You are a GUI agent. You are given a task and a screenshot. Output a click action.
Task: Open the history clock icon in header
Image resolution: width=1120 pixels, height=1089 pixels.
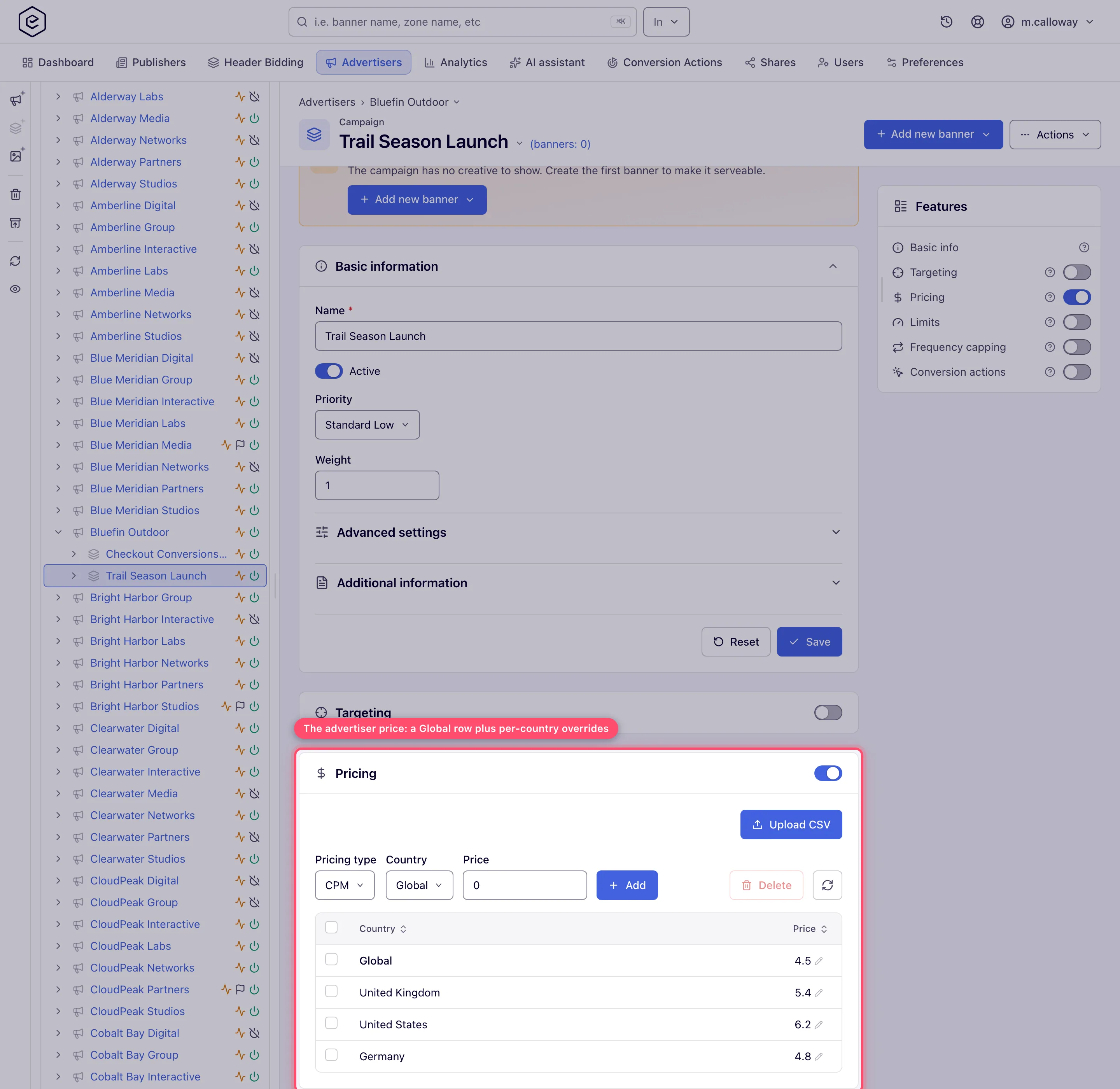click(946, 22)
